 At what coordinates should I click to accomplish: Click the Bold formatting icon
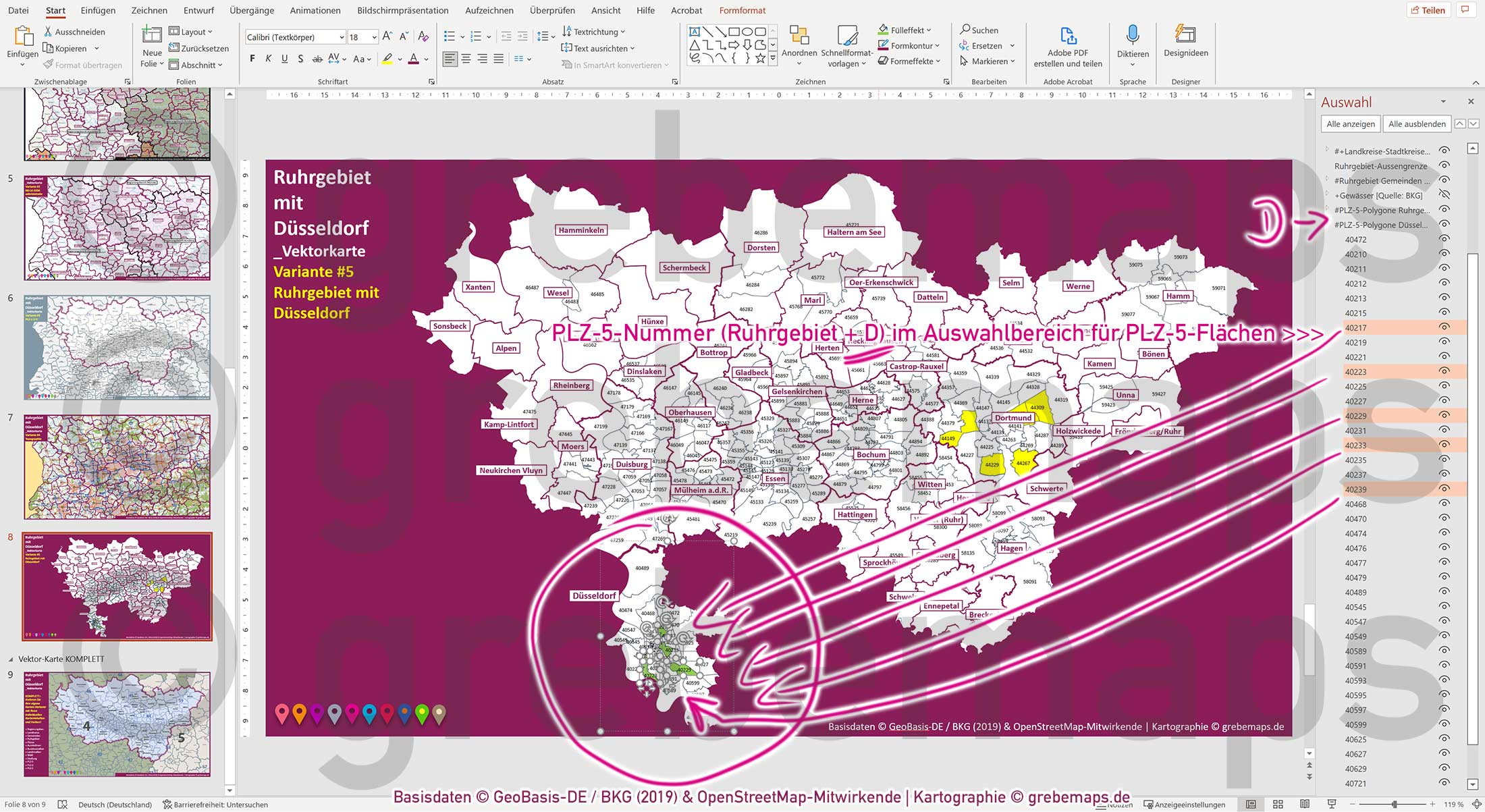pyautogui.click(x=252, y=59)
